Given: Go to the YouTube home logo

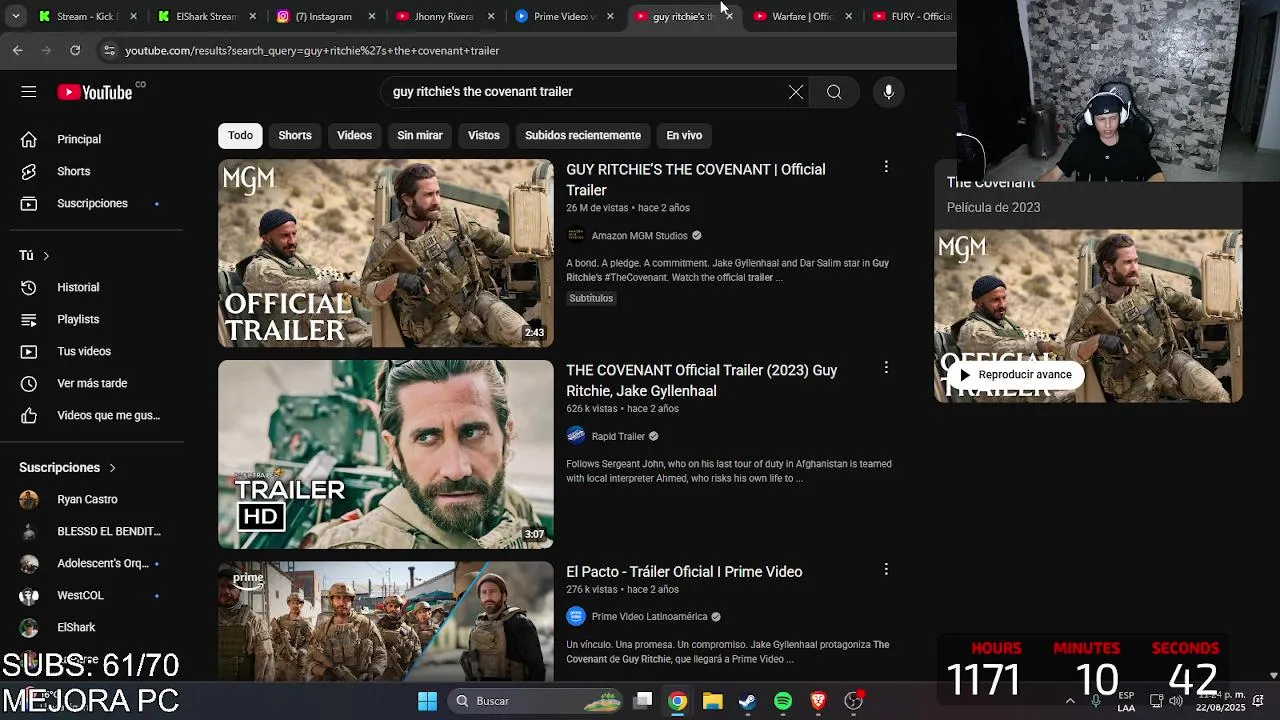Looking at the screenshot, I should pos(95,92).
